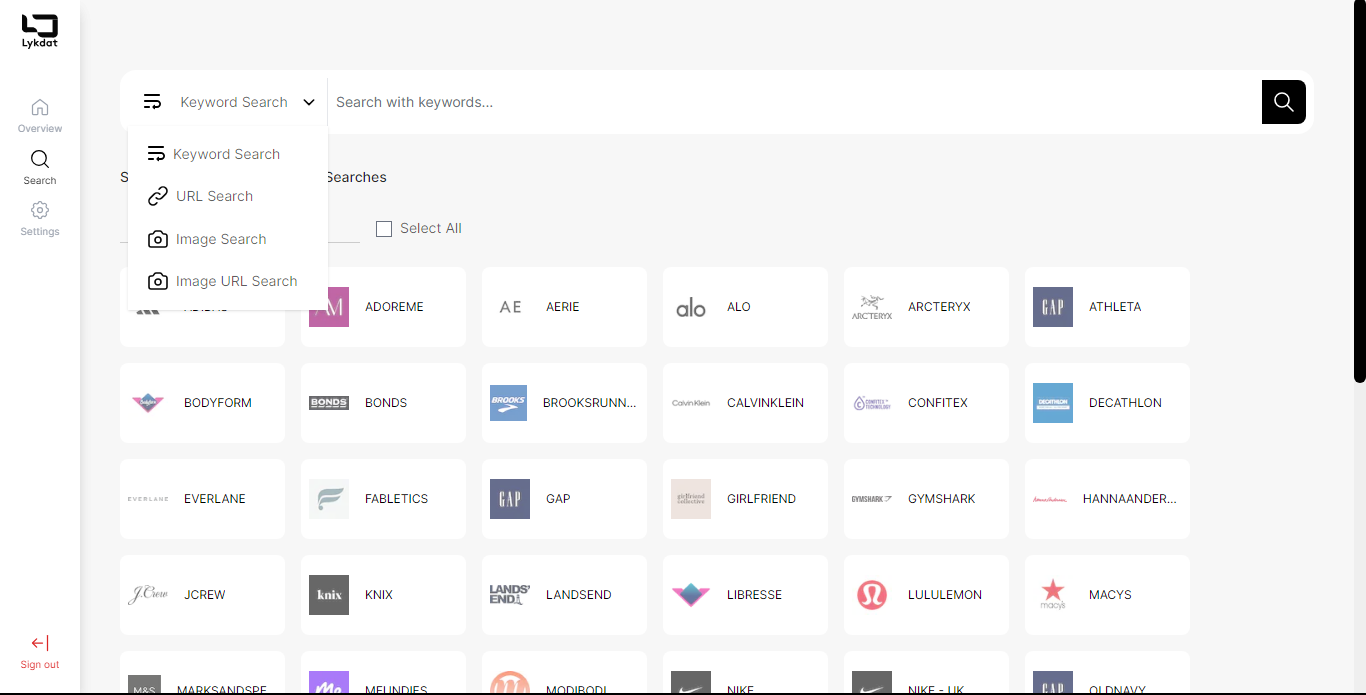Click the Confitex logo icon
This screenshot has height=695, width=1366.
coord(872,403)
